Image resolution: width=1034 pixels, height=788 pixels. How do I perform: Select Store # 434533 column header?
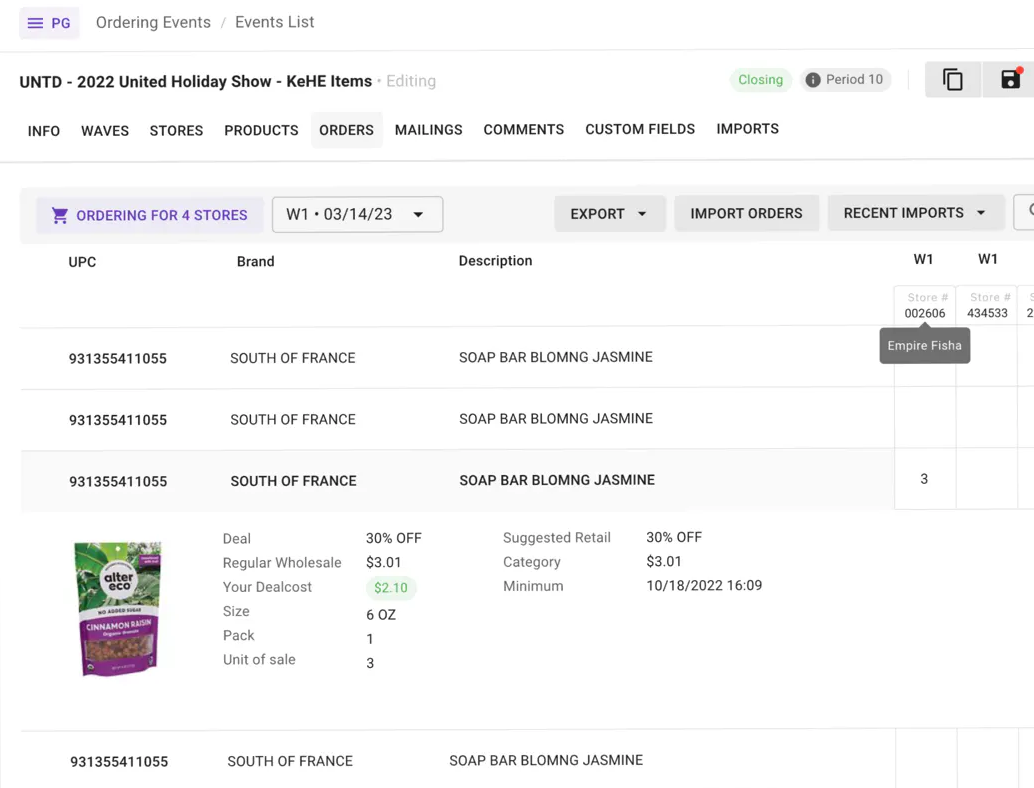click(987, 305)
